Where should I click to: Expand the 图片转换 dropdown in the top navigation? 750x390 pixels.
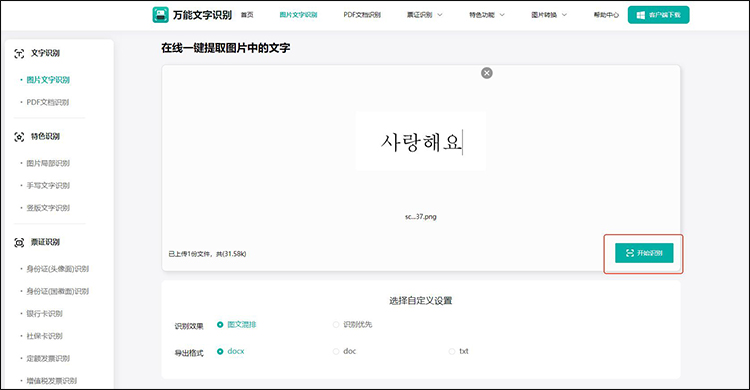pyautogui.click(x=549, y=15)
